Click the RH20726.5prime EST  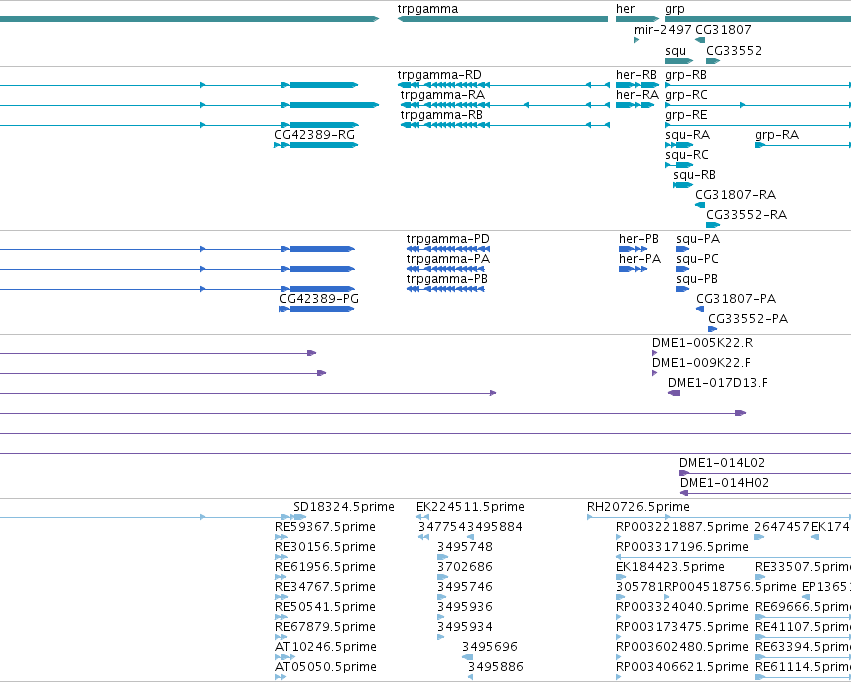tap(719, 518)
